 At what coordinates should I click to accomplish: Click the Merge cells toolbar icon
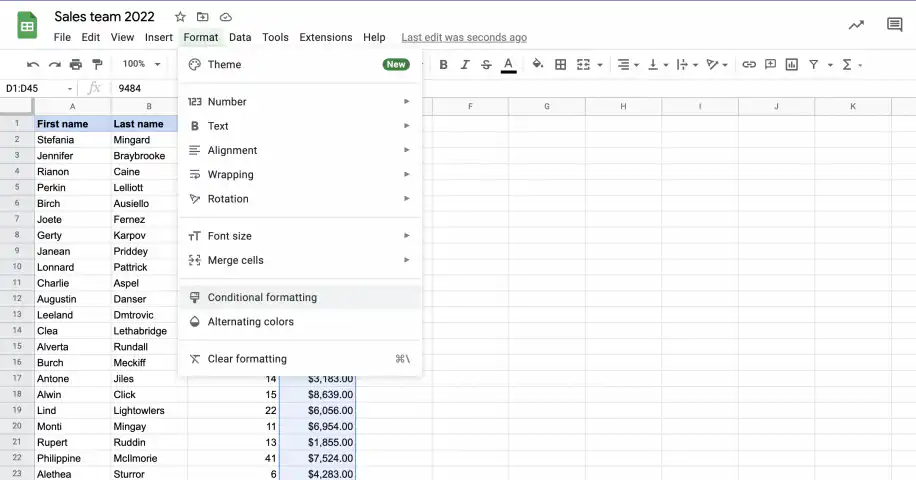[x=583, y=65]
